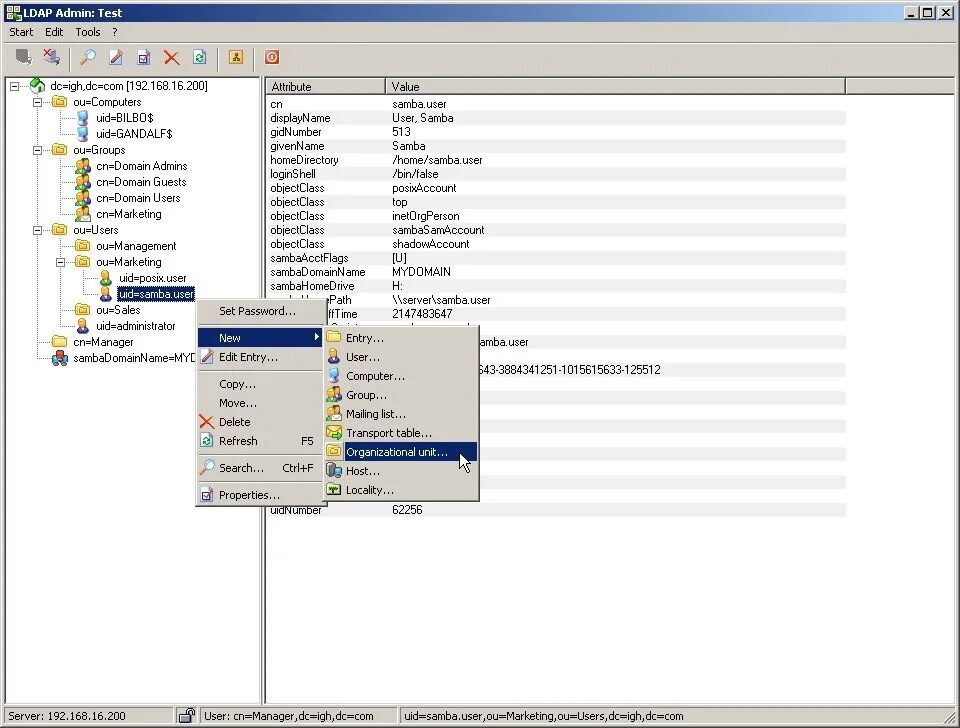Screen dimensions: 960x728
Task: Choose Set Password from context menu
Action: tap(260, 311)
